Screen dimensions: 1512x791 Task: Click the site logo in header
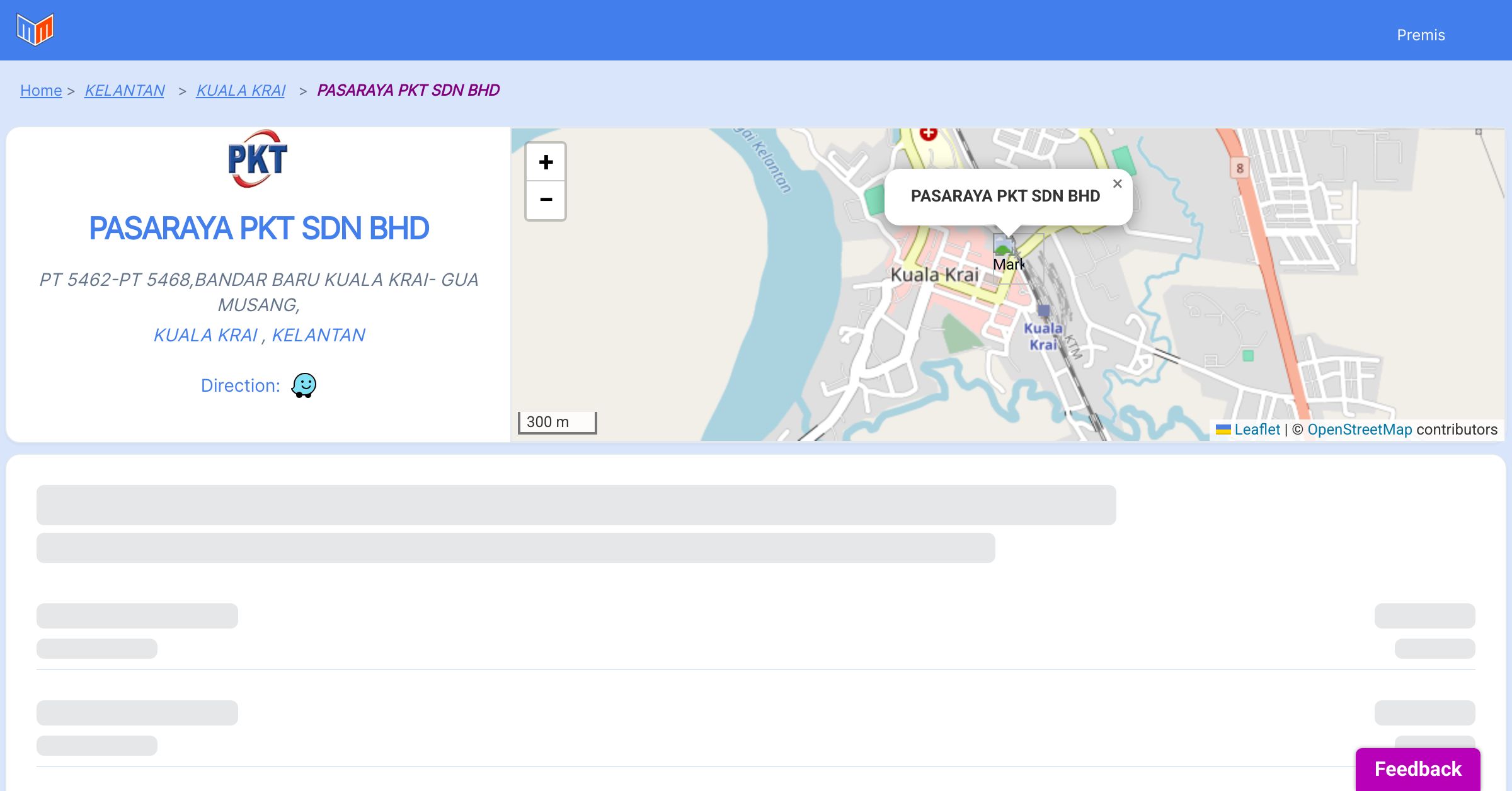click(35, 30)
